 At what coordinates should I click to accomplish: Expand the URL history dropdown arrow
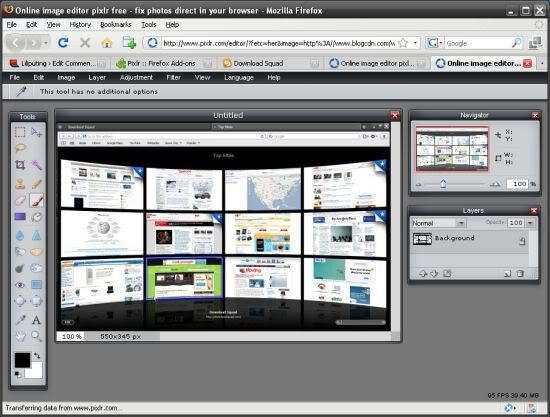click(x=415, y=43)
